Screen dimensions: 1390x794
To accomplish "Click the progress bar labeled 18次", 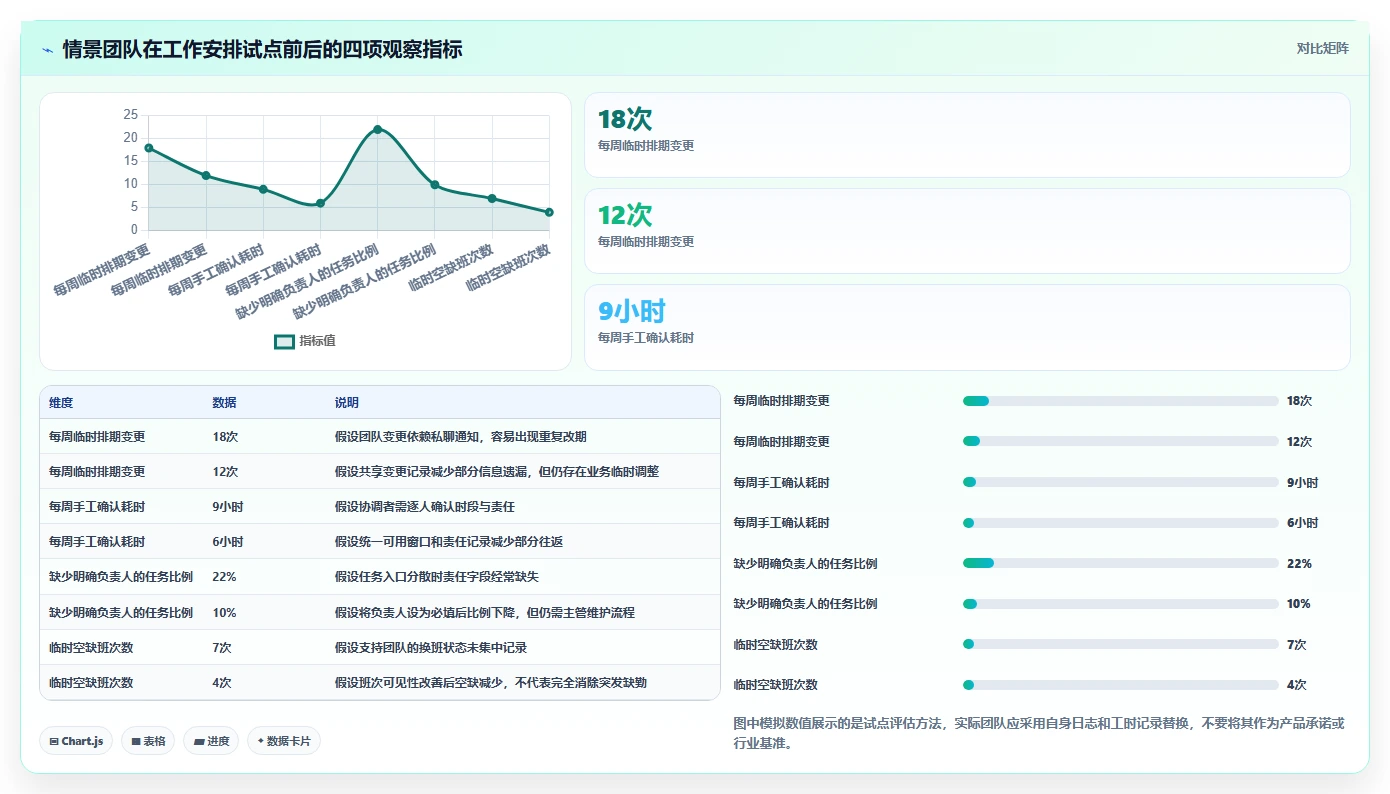I will [x=1120, y=401].
